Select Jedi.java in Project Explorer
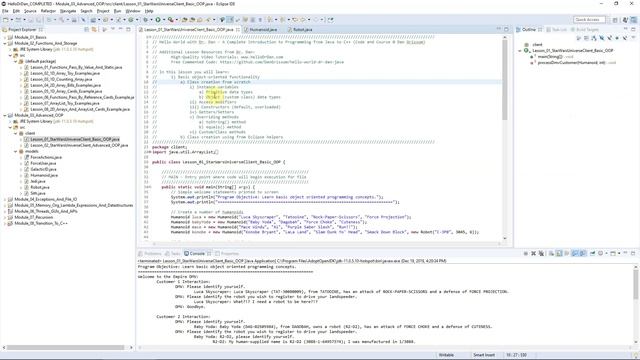Viewport: 640px width, 360px height. click(x=38, y=181)
